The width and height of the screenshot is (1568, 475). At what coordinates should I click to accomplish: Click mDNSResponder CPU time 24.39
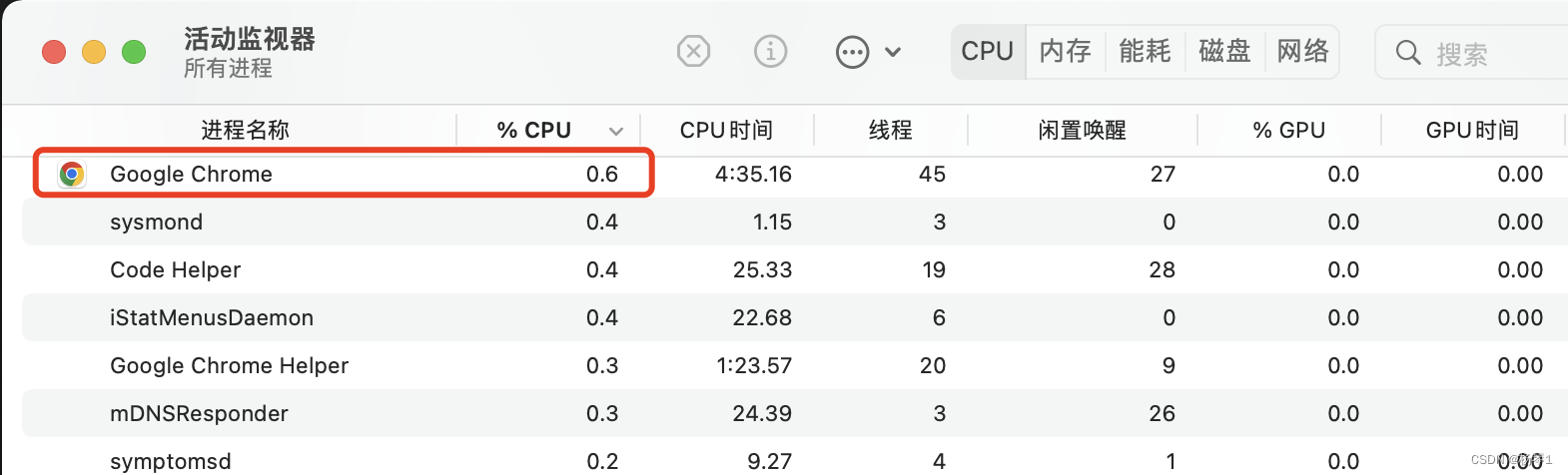[x=762, y=413]
